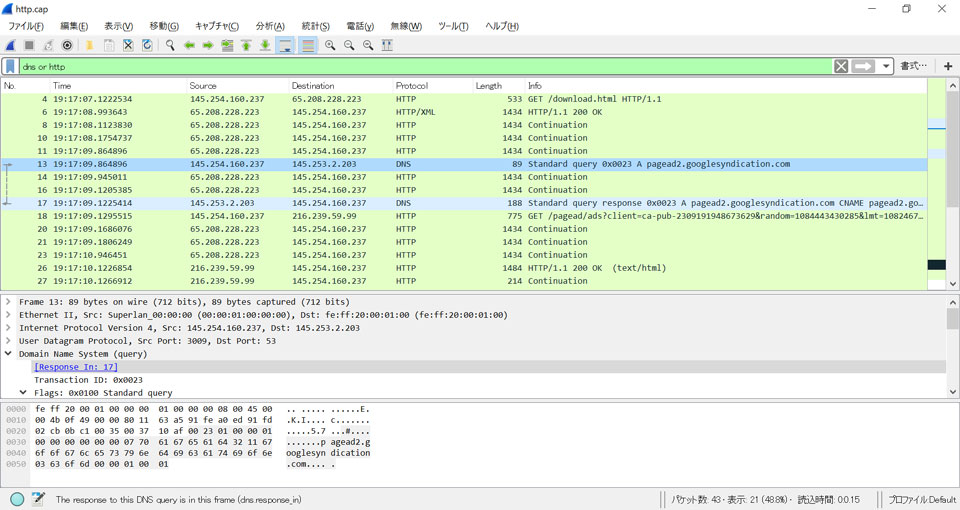Open the 統計(S) menu
The height and width of the screenshot is (510, 960).
click(316, 26)
